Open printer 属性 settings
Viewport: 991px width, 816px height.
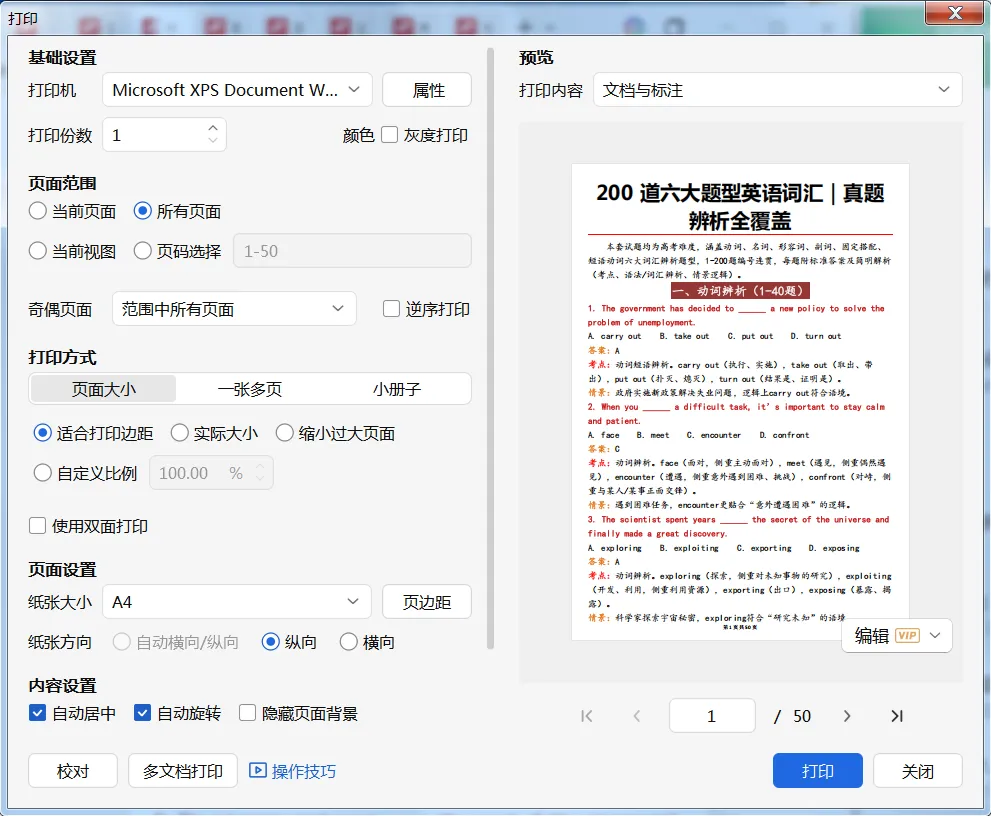[427, 90]
